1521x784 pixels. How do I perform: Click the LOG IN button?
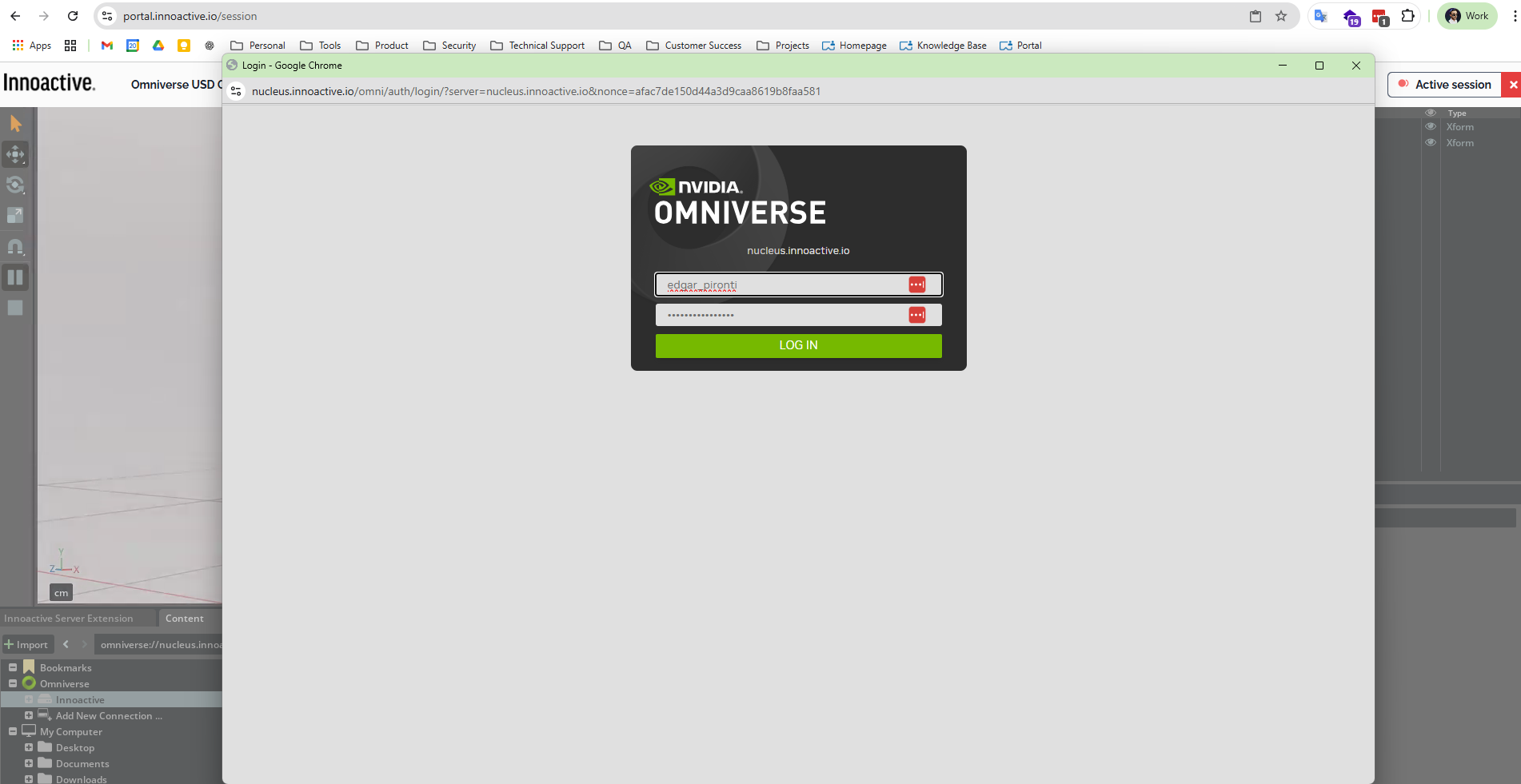tap(797, 345)
